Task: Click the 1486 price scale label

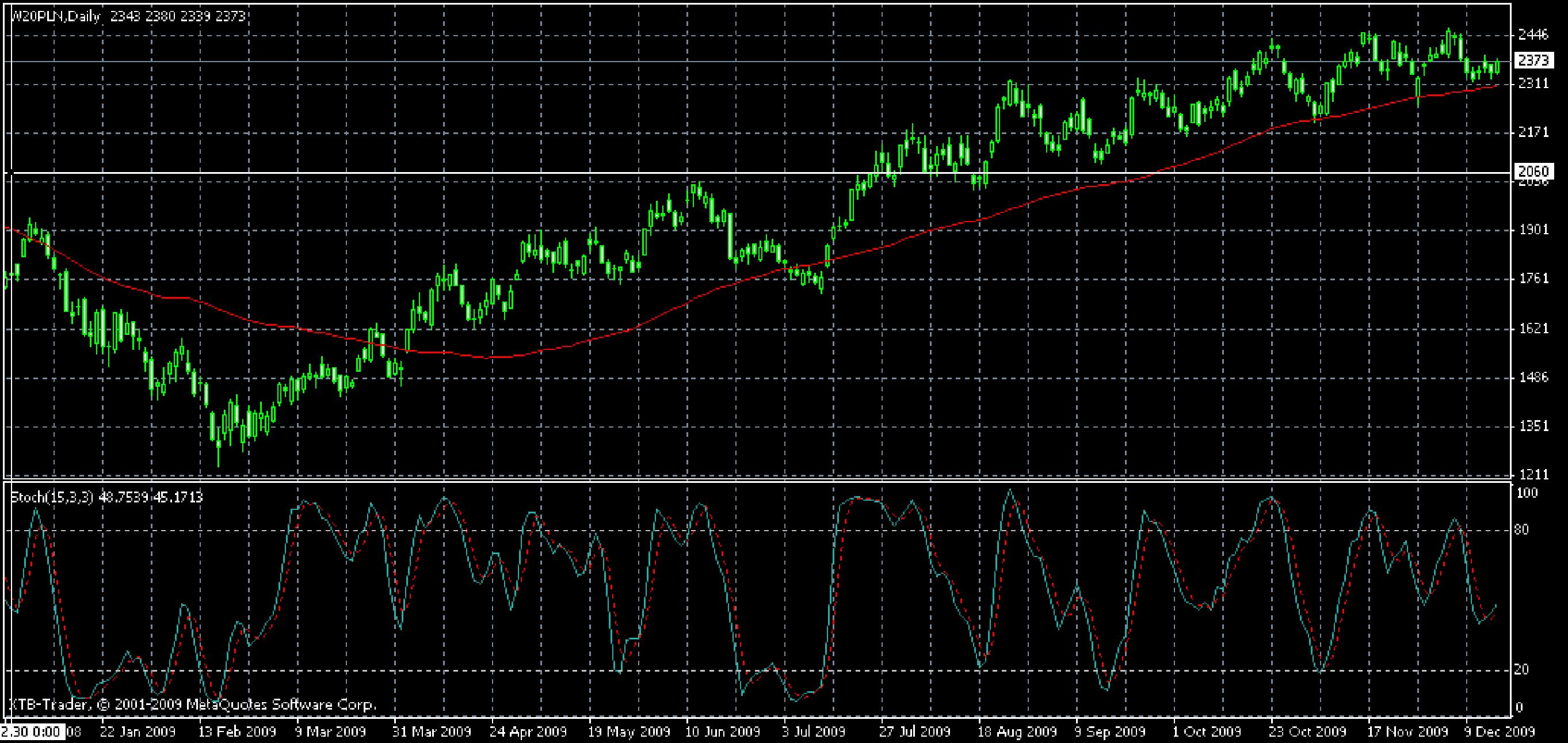Action: [x=1533, y=378]
